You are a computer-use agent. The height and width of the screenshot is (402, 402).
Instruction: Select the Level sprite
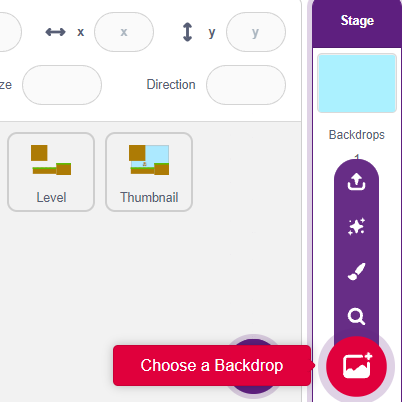(x=51, y=172)
